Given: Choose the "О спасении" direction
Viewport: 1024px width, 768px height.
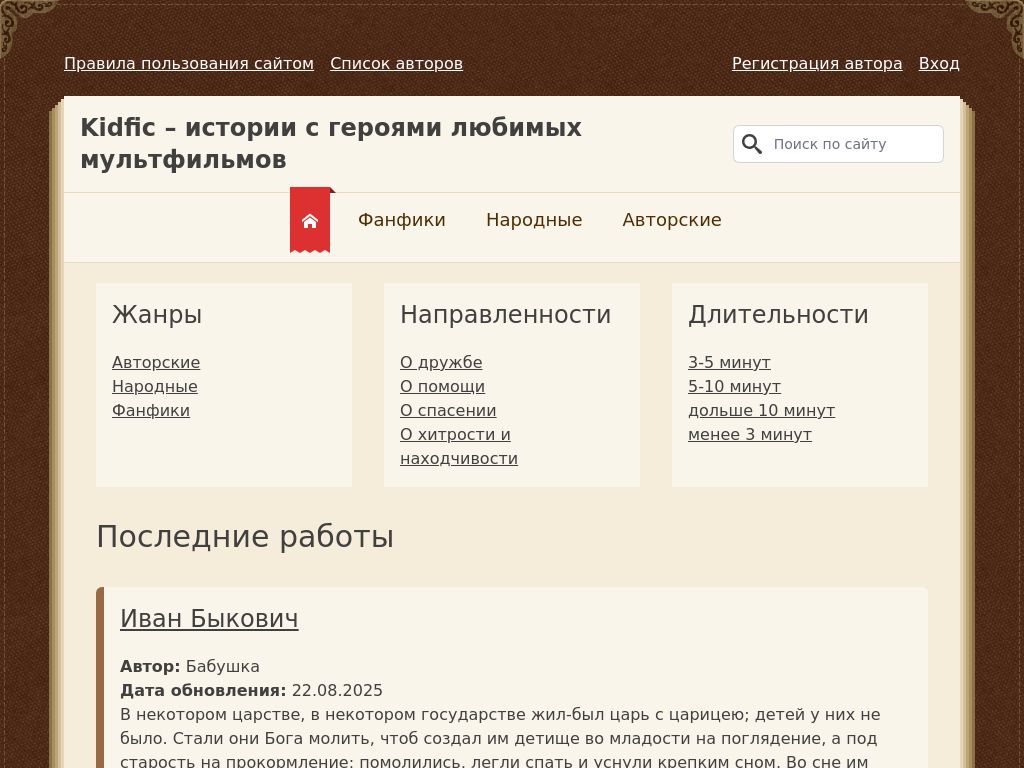Looking at the screenshot, I should click(x=448, y=411).
